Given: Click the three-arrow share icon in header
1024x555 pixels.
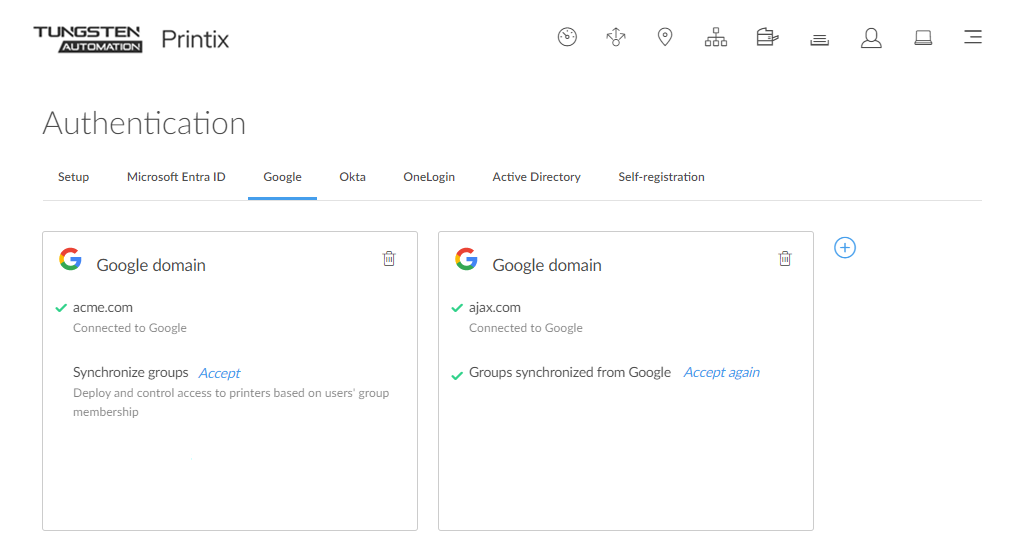Looking at the screenshot, I should coord(616,38).
